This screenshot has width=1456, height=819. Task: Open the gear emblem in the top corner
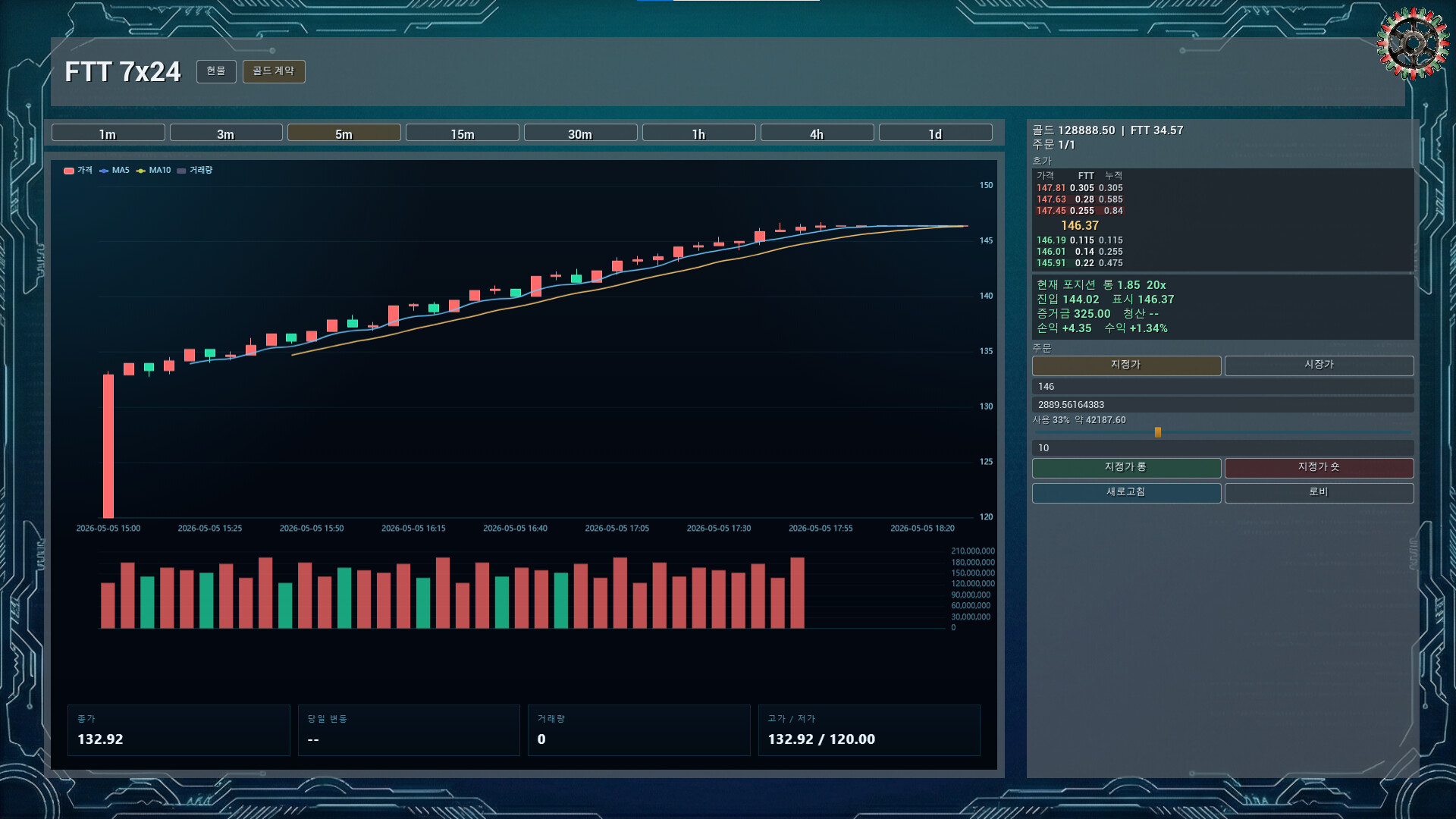click(1412, 43)
